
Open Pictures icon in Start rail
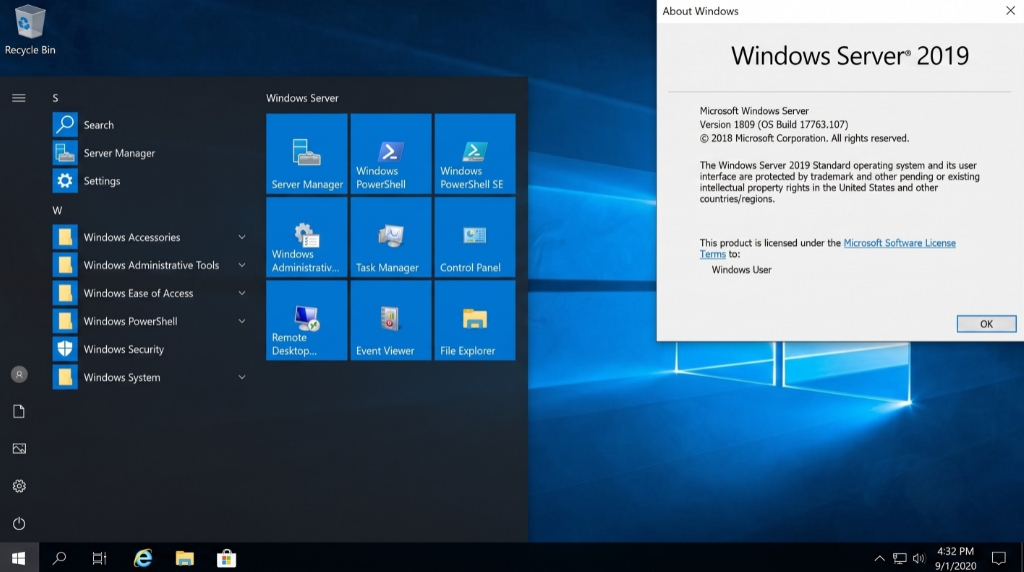pos(19,449)
